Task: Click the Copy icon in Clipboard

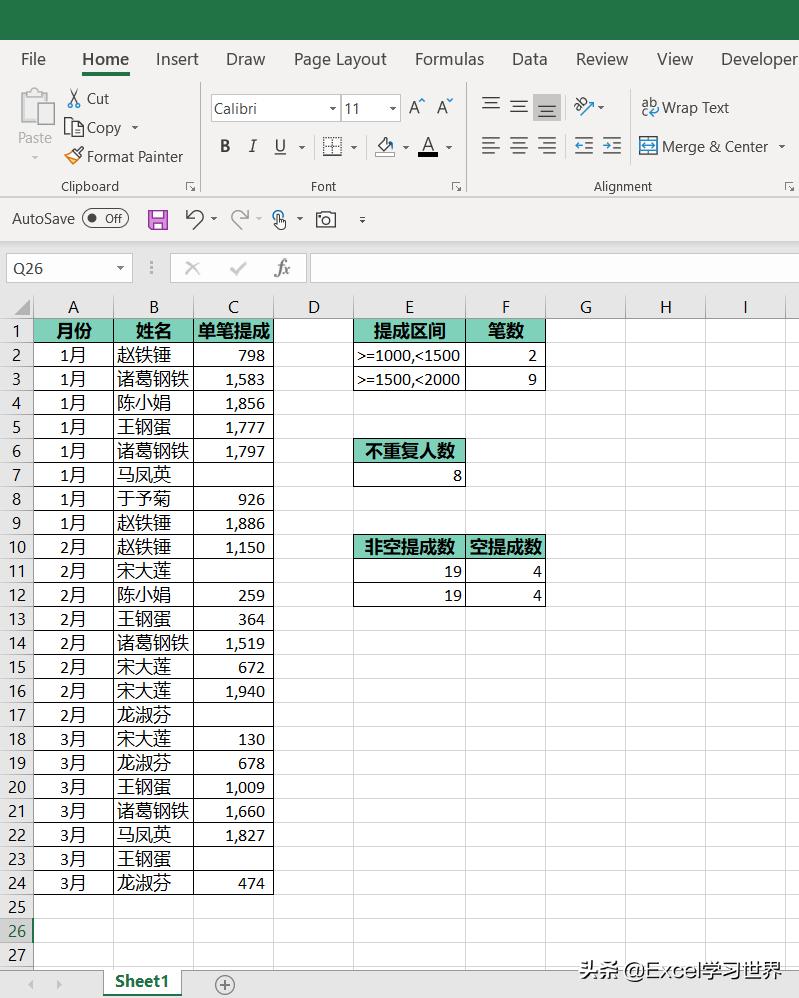Action: click(74, 127)
